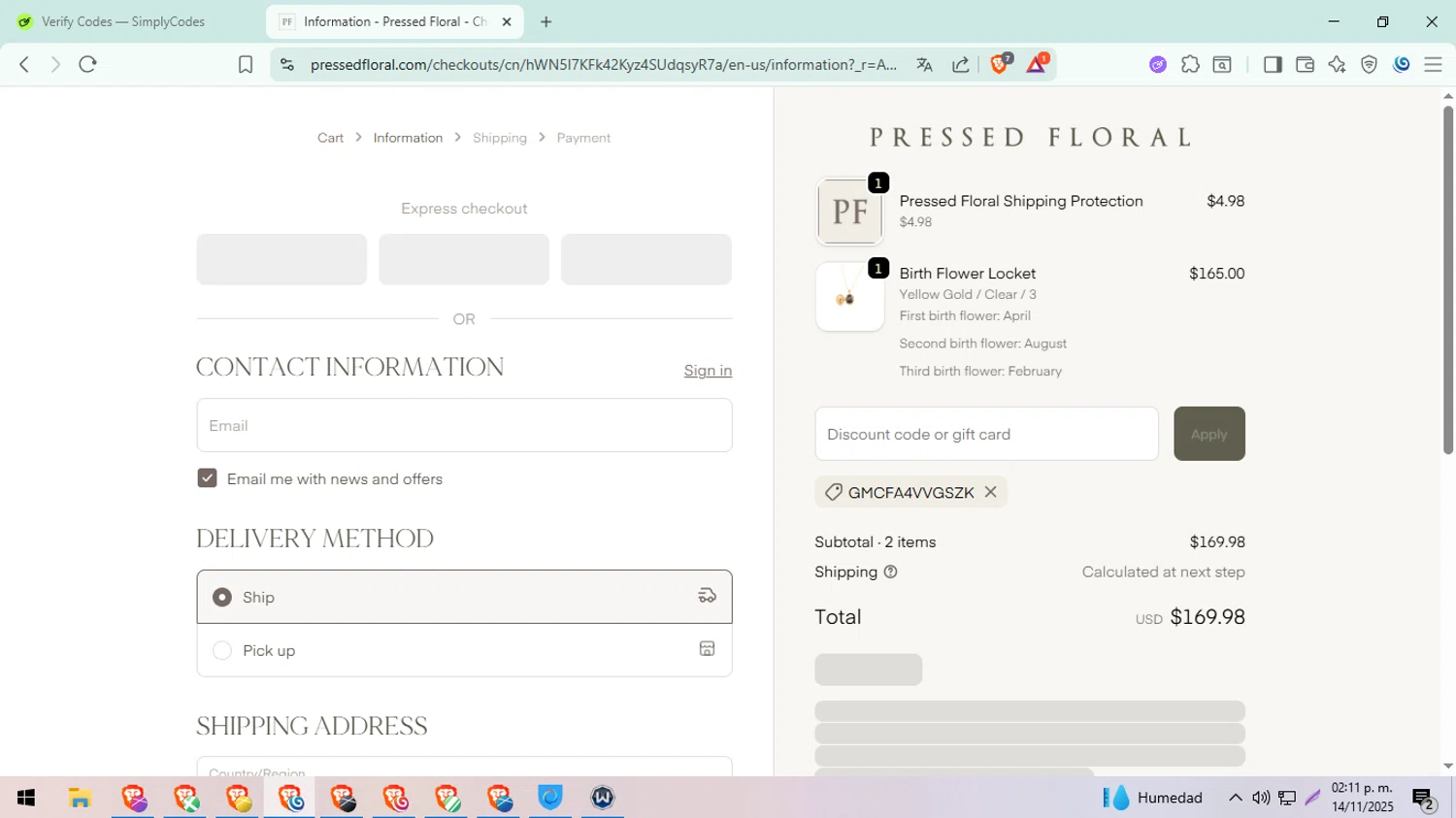This screenshot has height=818, width=1456.
Task: Toggle the browser sidebar panel
Action: point(1273,64)
